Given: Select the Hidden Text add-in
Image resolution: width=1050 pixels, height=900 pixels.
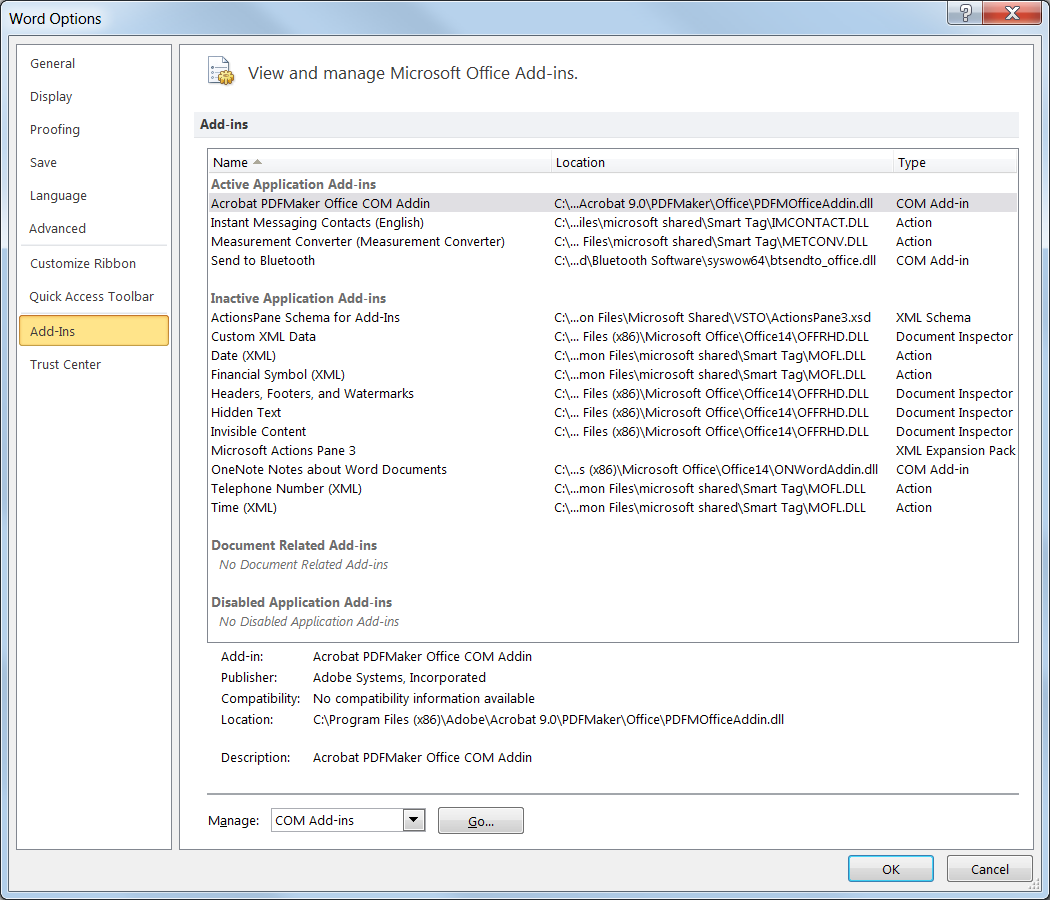Looking at the screenshot, I should (x=613, y=412).
